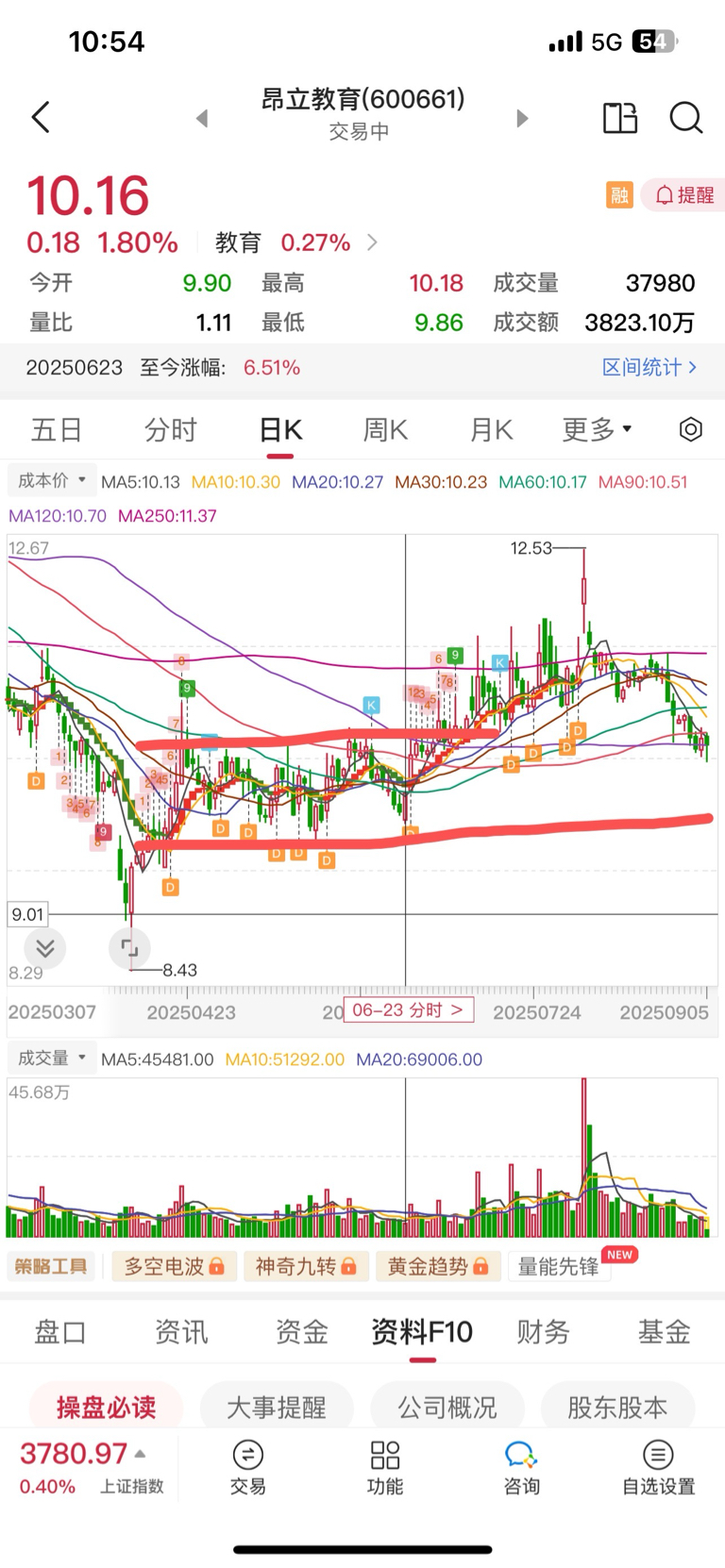Viewport: 725px width, 1568px height.
Task: Tap the blue K marker above 20250623
Action: [x=371, y=705]
